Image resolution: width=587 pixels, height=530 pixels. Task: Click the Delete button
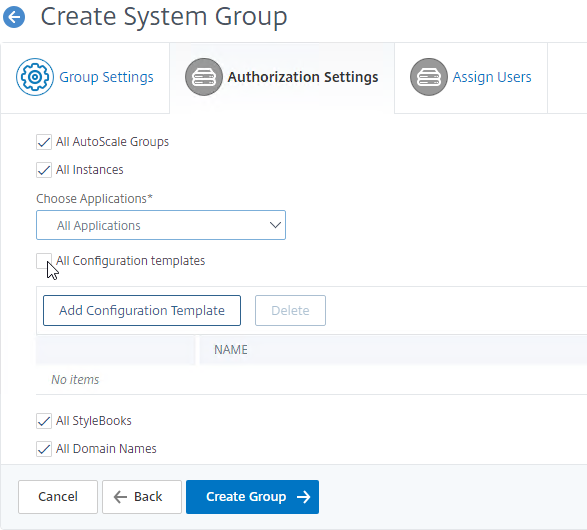(291, 311)
